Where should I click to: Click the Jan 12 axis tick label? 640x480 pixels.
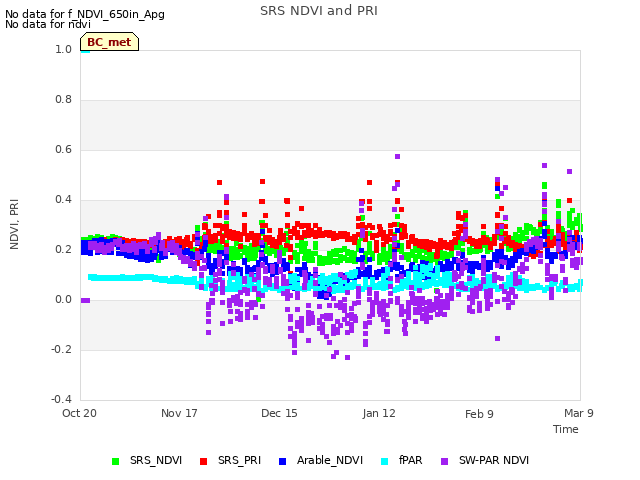(379, 413)
